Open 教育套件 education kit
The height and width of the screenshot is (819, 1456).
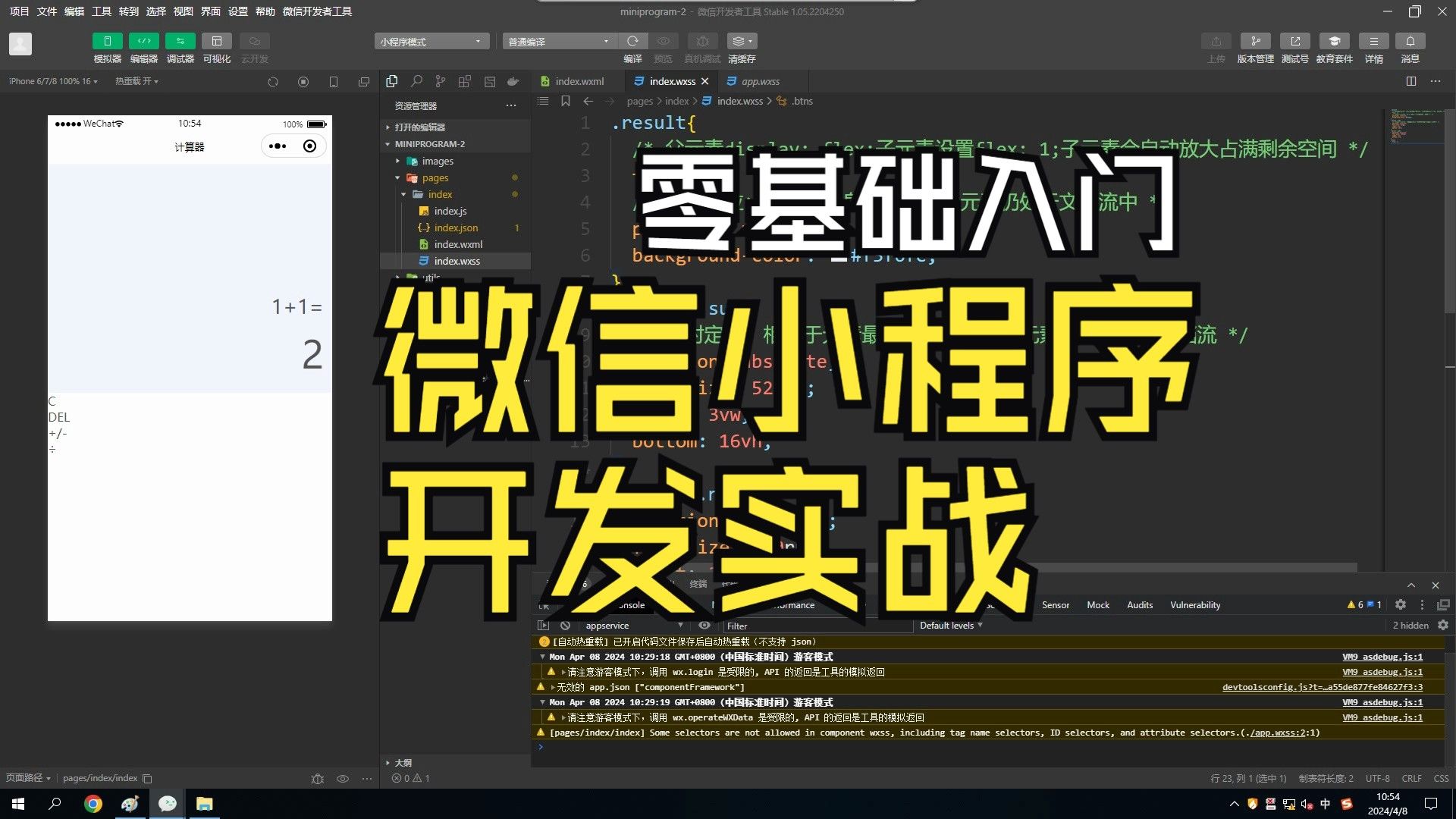point(1334,41)
